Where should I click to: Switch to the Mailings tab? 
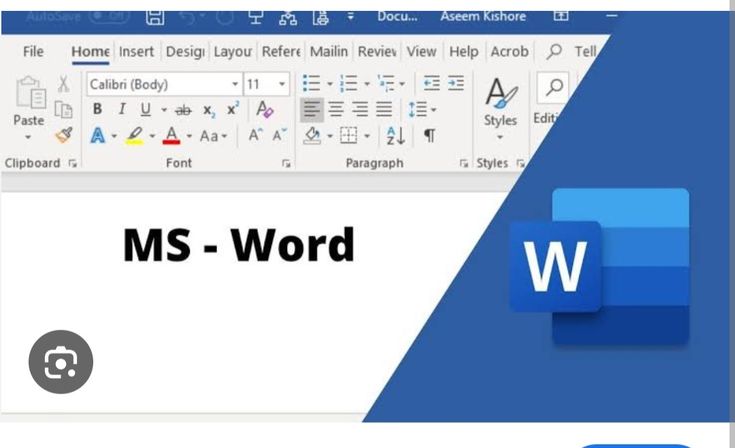pyautogui.click(x=329, y=51)
